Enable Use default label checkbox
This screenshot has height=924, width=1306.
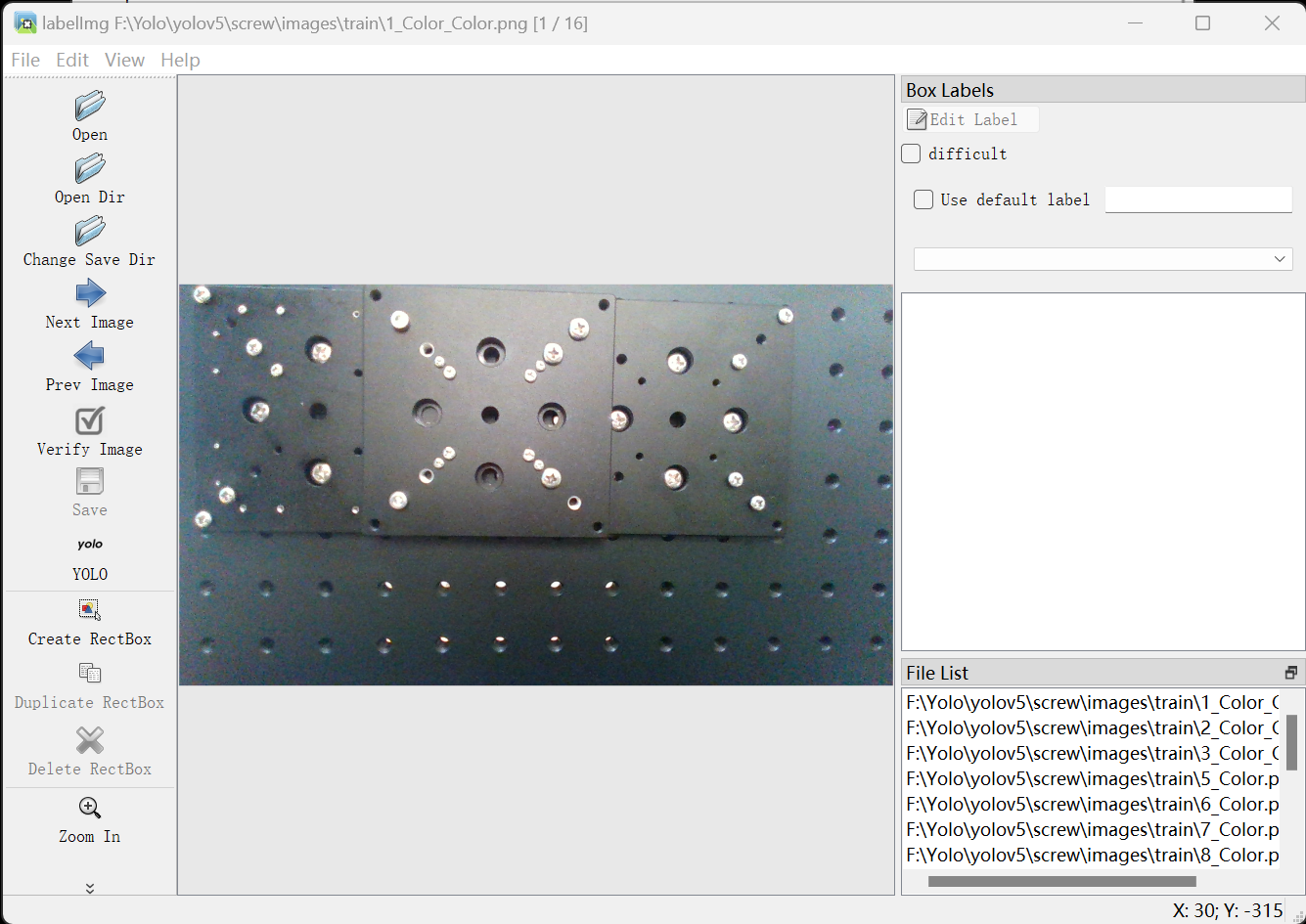click(923, 199)
